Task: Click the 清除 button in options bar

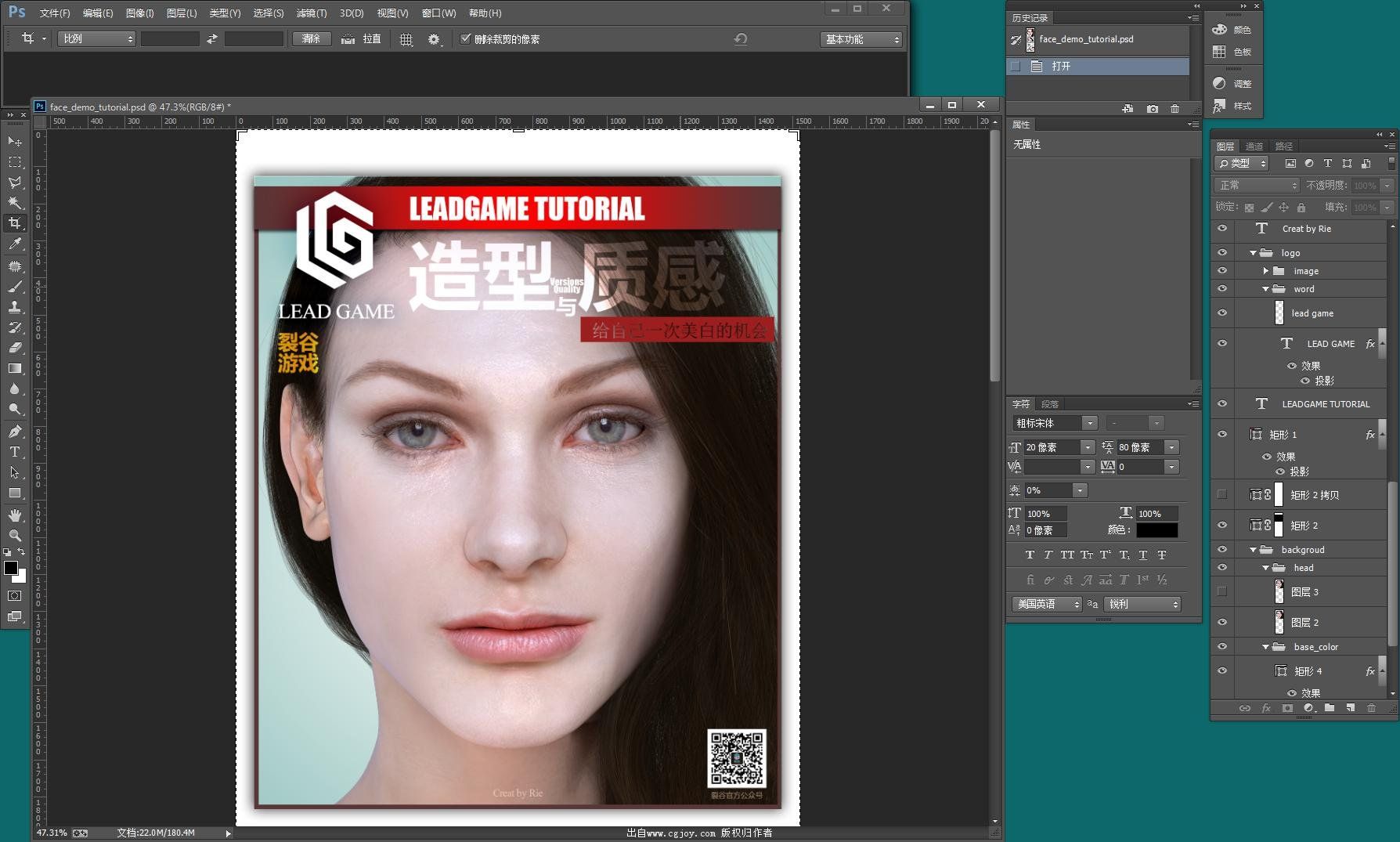Action: click(311, 38)
